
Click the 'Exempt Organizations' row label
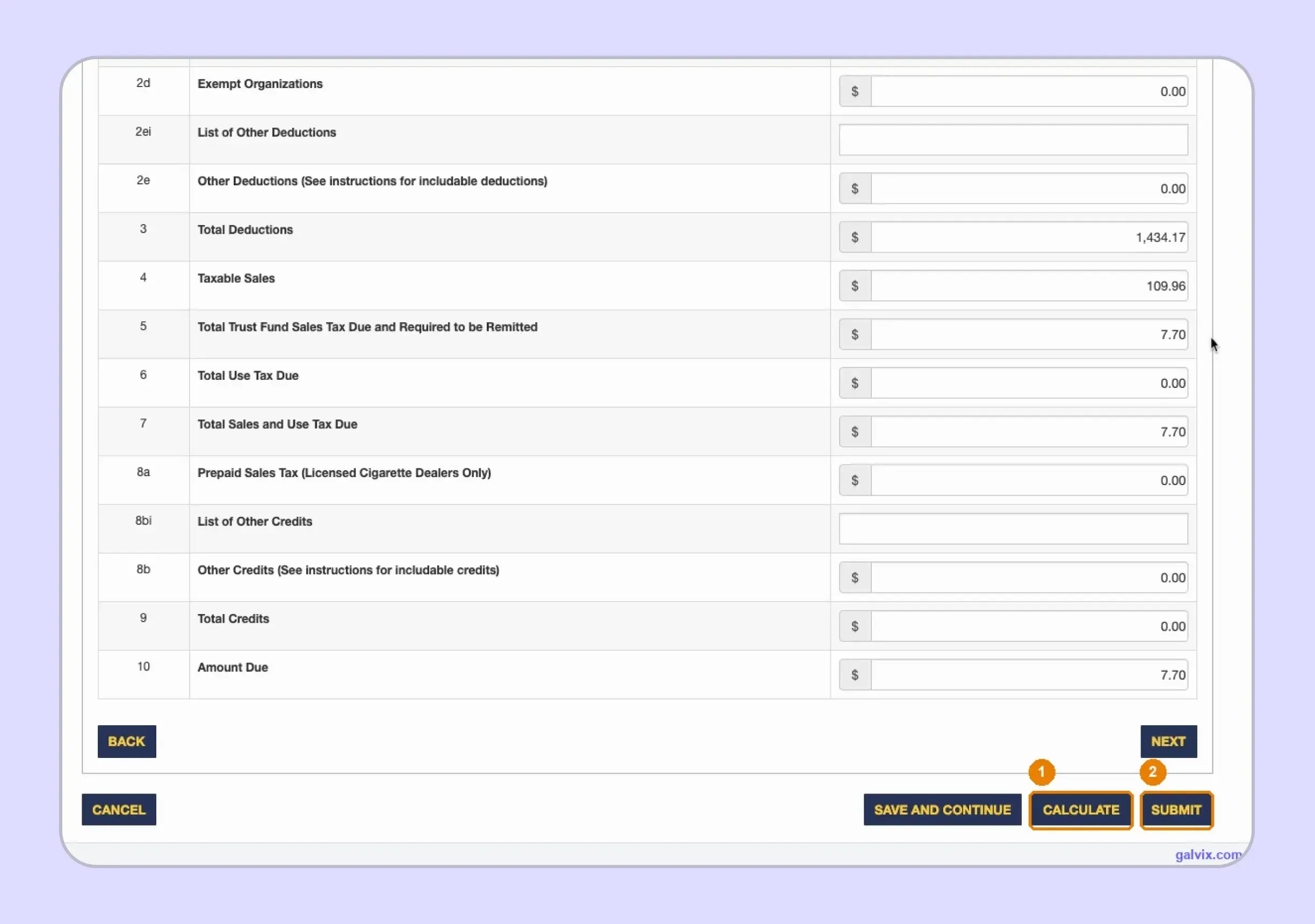[x=260, y=84]
